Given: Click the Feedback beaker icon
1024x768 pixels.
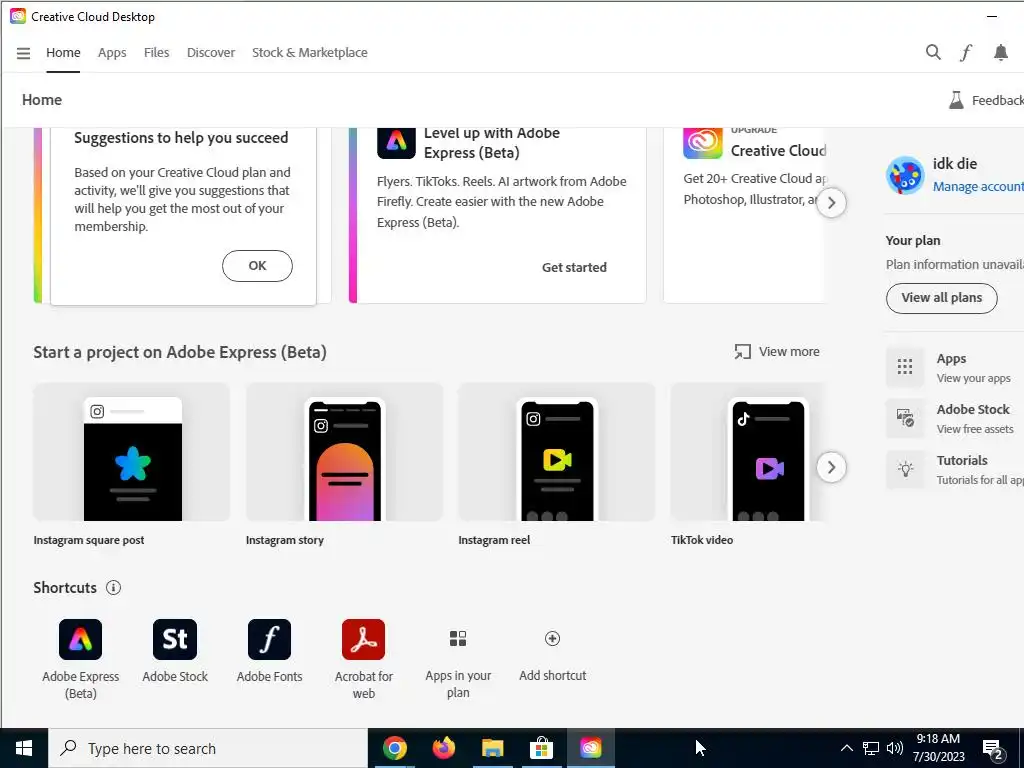Looking at the screenshot, I should (956, 100).
